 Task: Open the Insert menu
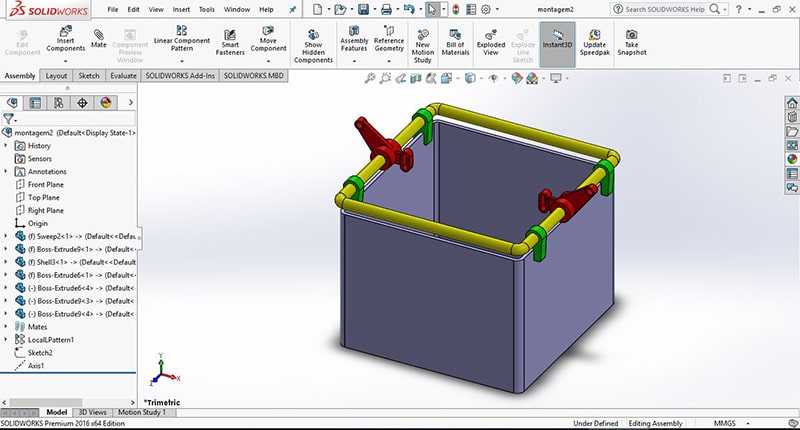click(x=181, y=9)
